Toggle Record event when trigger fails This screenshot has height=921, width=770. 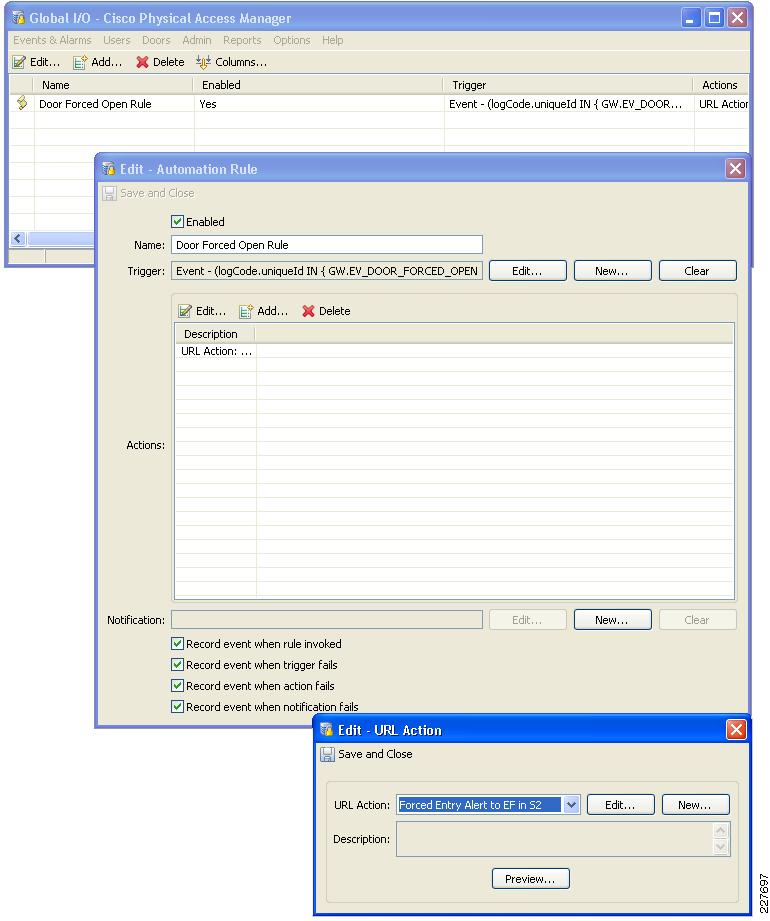click(177, 665)
